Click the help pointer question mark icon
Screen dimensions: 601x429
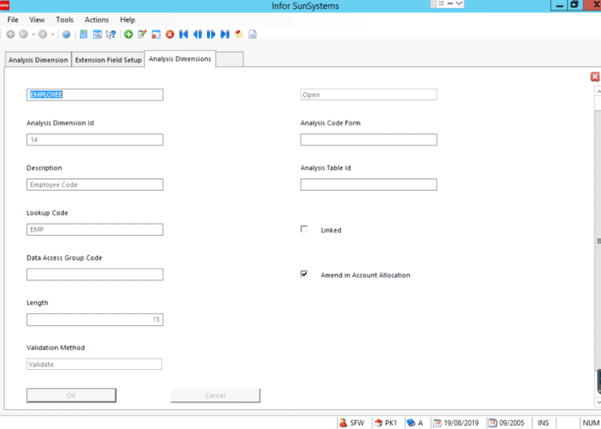pyautogui.click(x=111, y=34)
